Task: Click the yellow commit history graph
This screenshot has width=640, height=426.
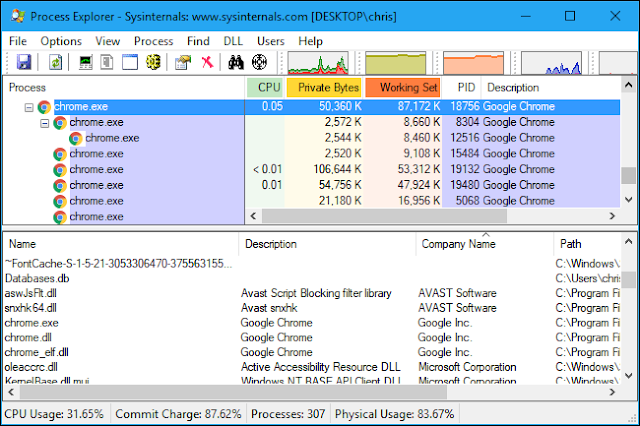Action: pos(396,63)
